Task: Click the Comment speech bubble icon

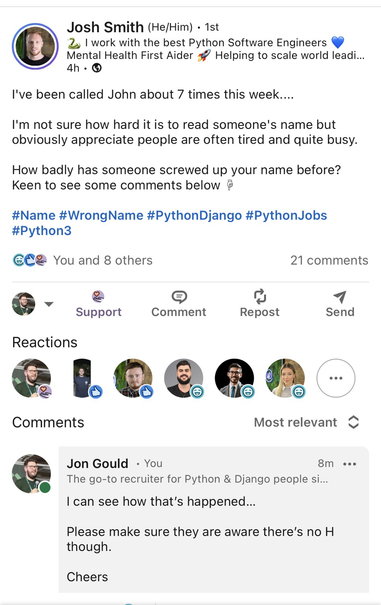Action: (x=179, y=297)
